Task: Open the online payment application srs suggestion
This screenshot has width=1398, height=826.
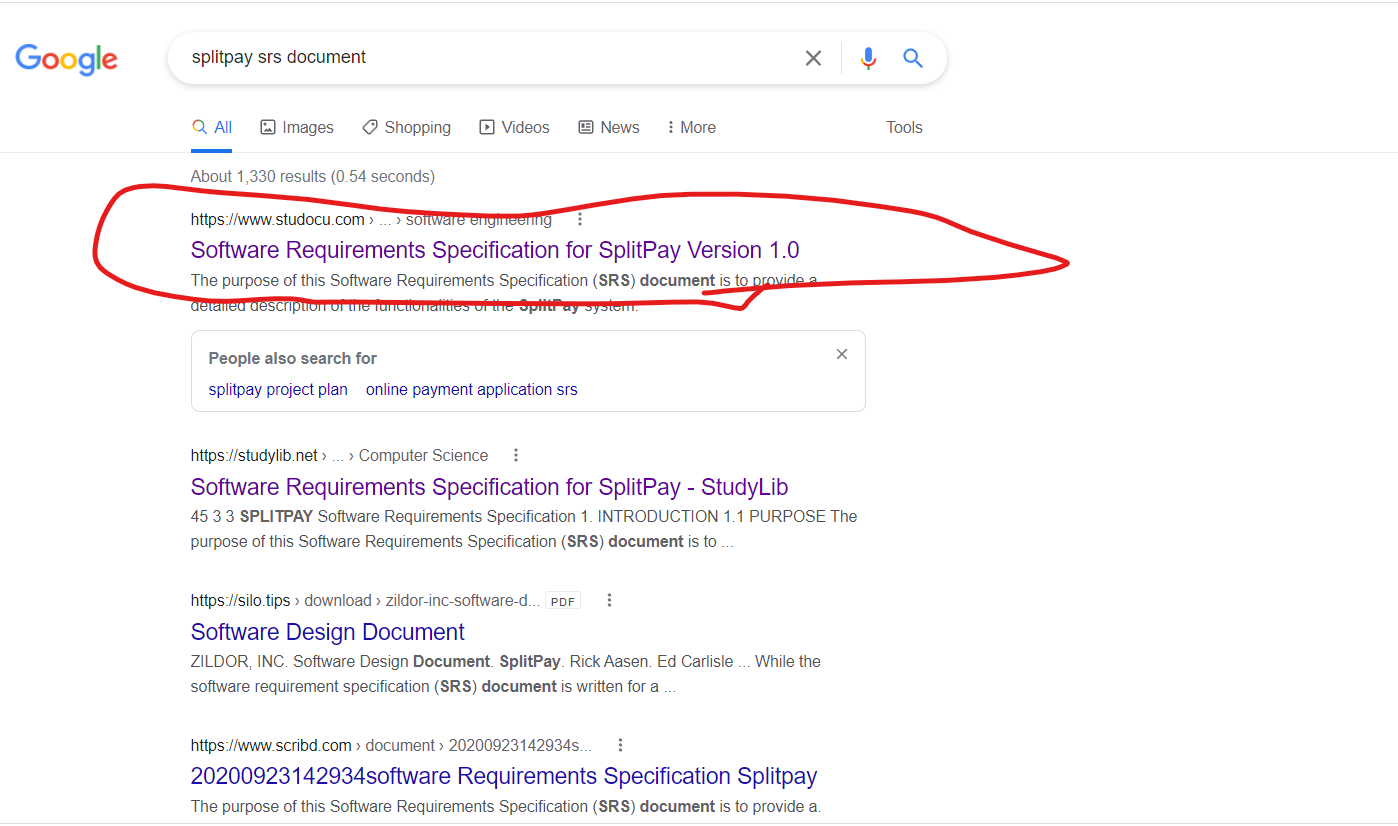Action: coord(471,389)
